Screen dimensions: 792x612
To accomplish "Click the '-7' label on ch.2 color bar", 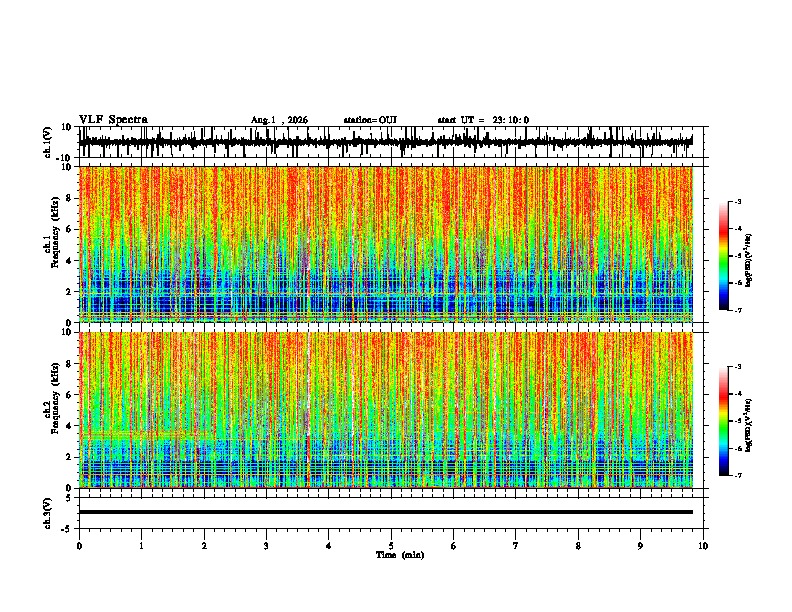I will (738, 475).
